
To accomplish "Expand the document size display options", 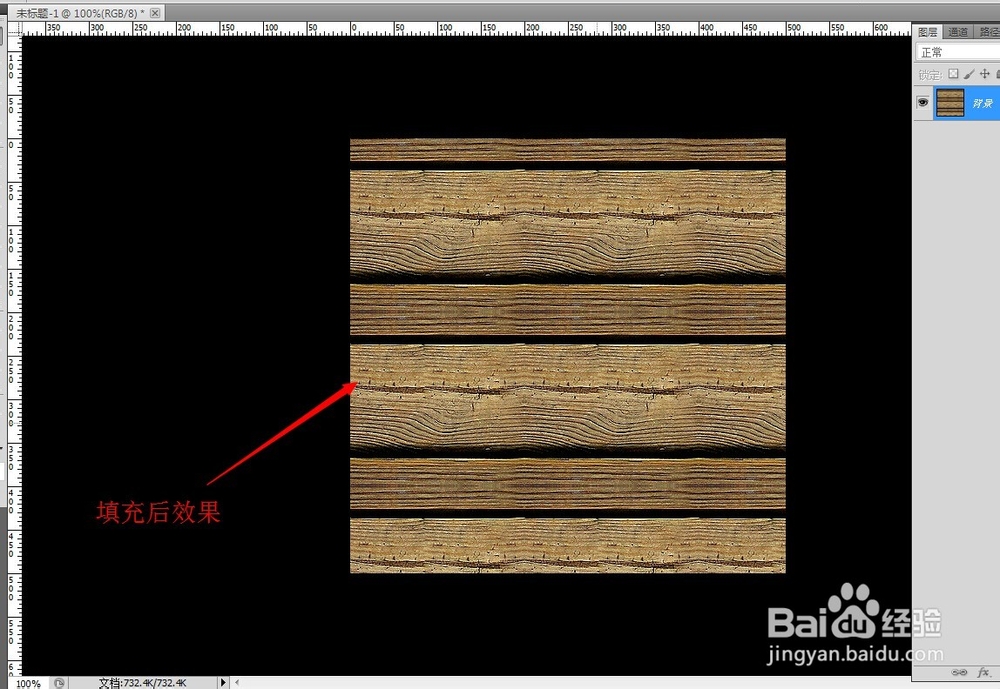I will [x=222, y=684].
